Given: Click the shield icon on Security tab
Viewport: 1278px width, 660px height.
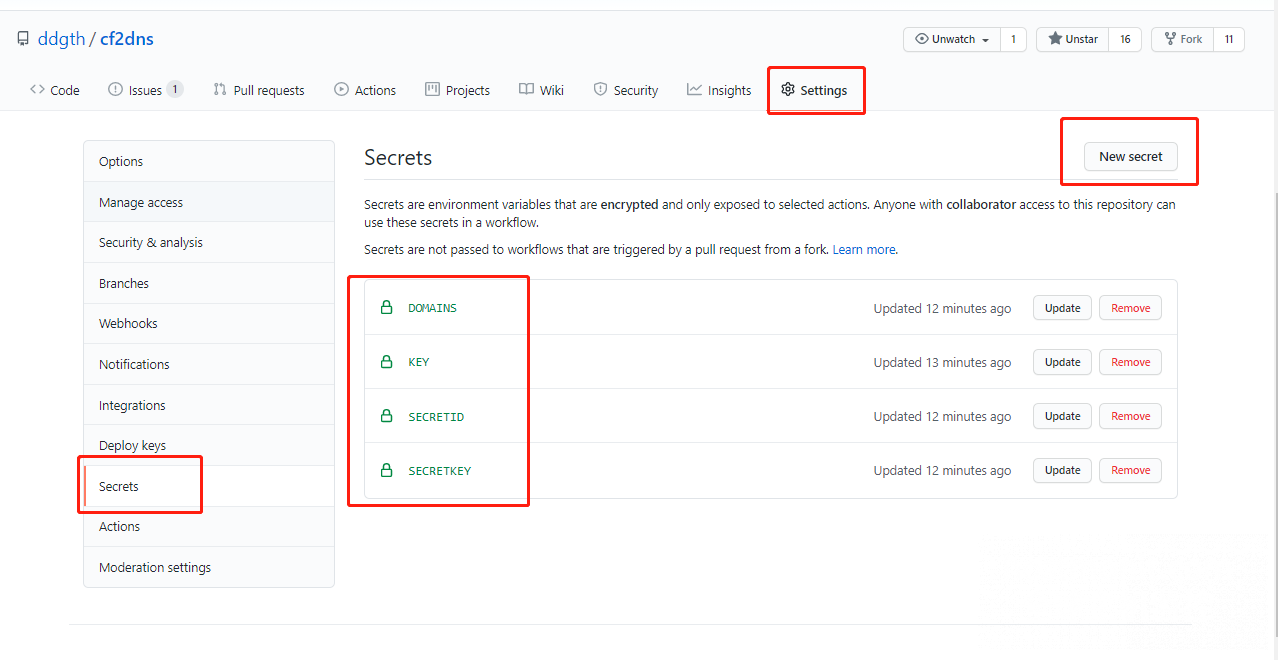Looking at the screenshot, I should pyautogui.click(x=600, y=90).
